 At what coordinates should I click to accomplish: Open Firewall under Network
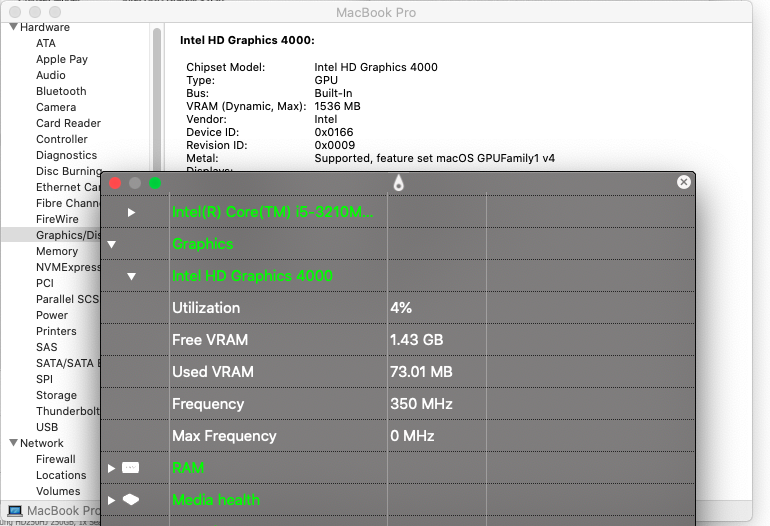click(56, 459)
